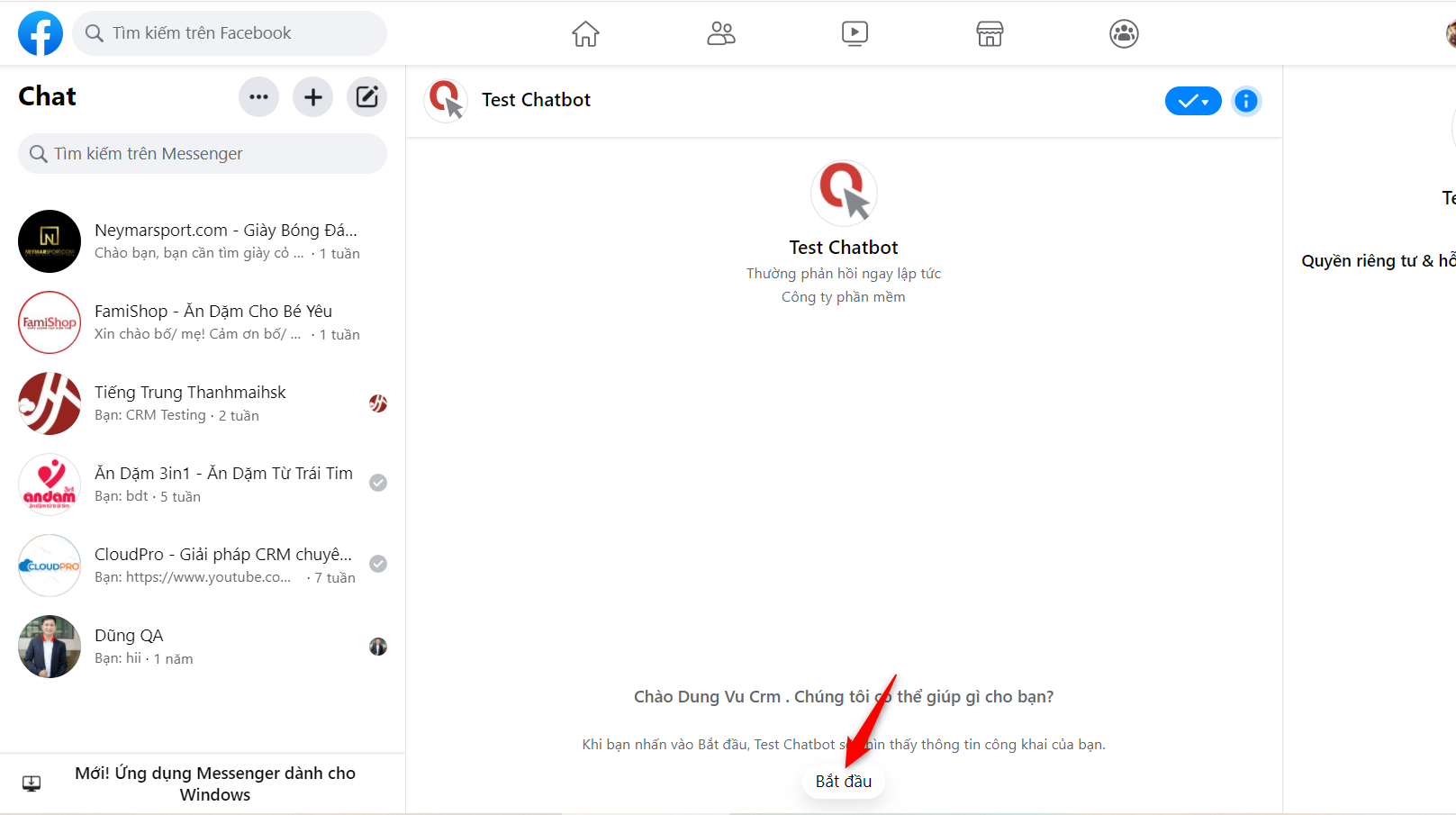Click the Facebook logo
The width and height of the screenshot is (1456, 815).
pos(41,33)
